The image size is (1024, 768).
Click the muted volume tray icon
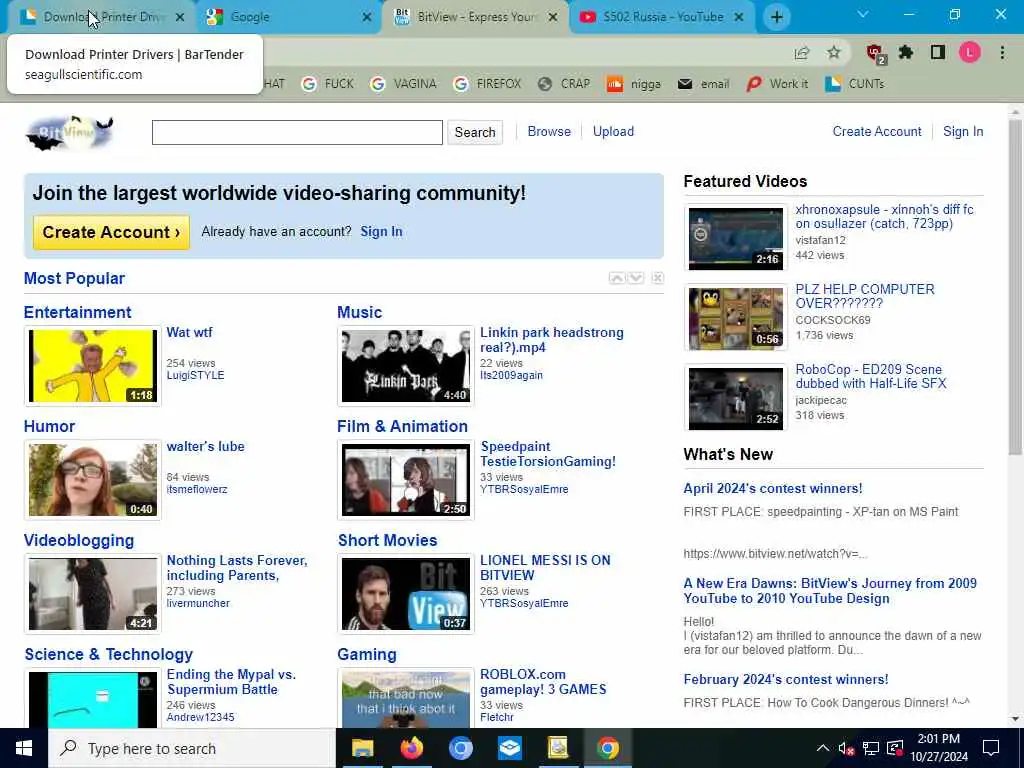pos(846,748)
